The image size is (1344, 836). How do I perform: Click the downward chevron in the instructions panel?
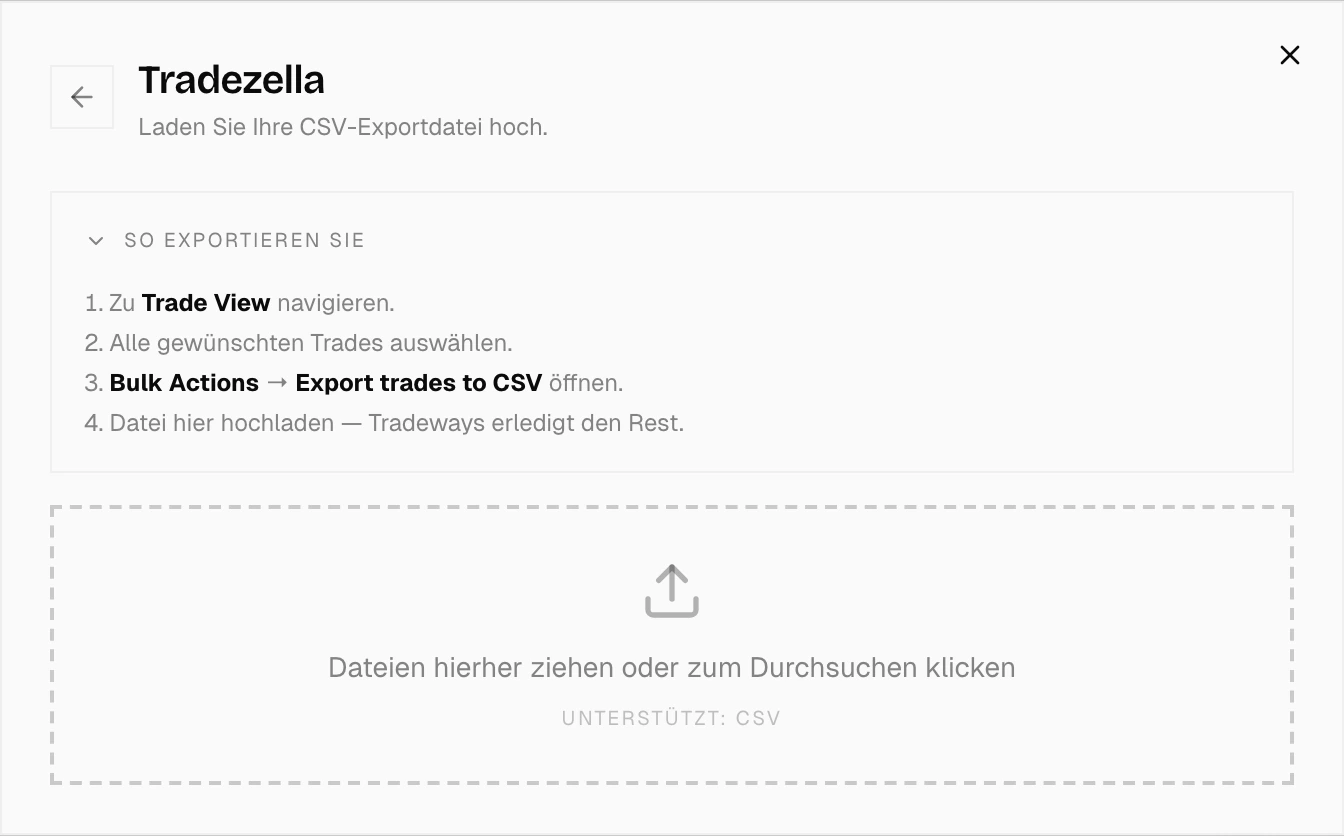(95, 240)
